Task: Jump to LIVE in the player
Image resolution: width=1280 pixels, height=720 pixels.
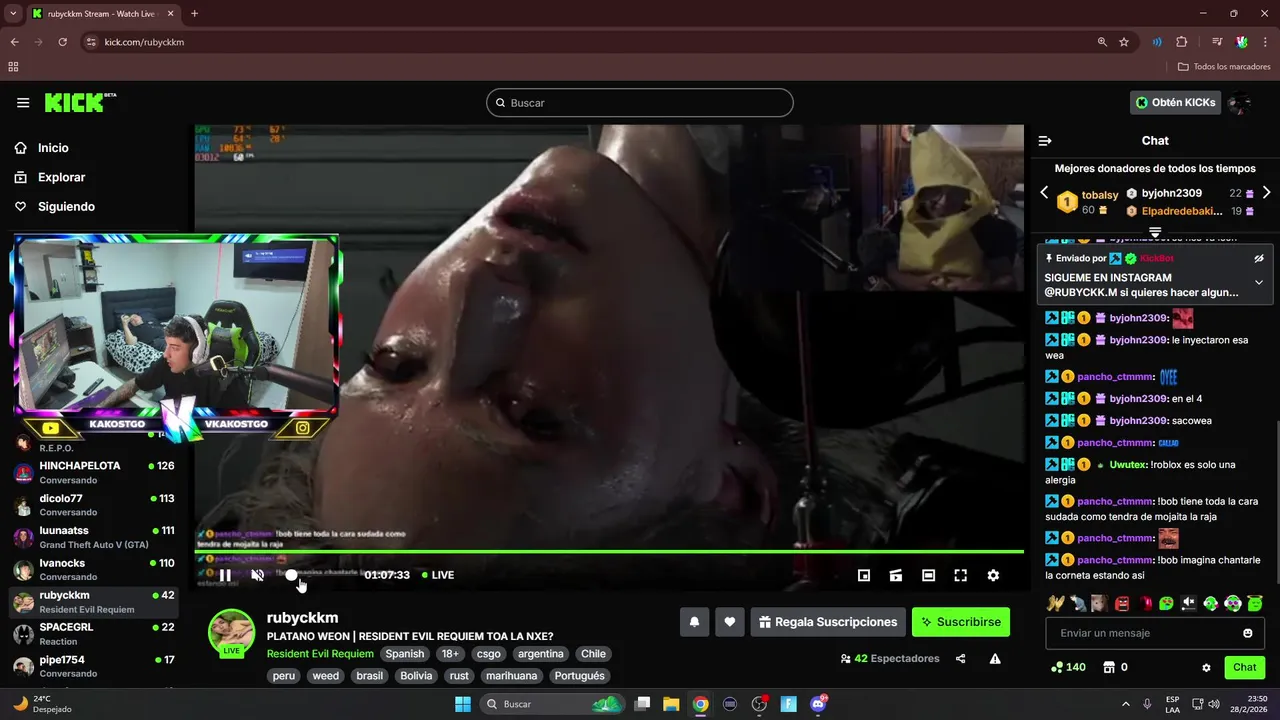Action: pos(438,575)
